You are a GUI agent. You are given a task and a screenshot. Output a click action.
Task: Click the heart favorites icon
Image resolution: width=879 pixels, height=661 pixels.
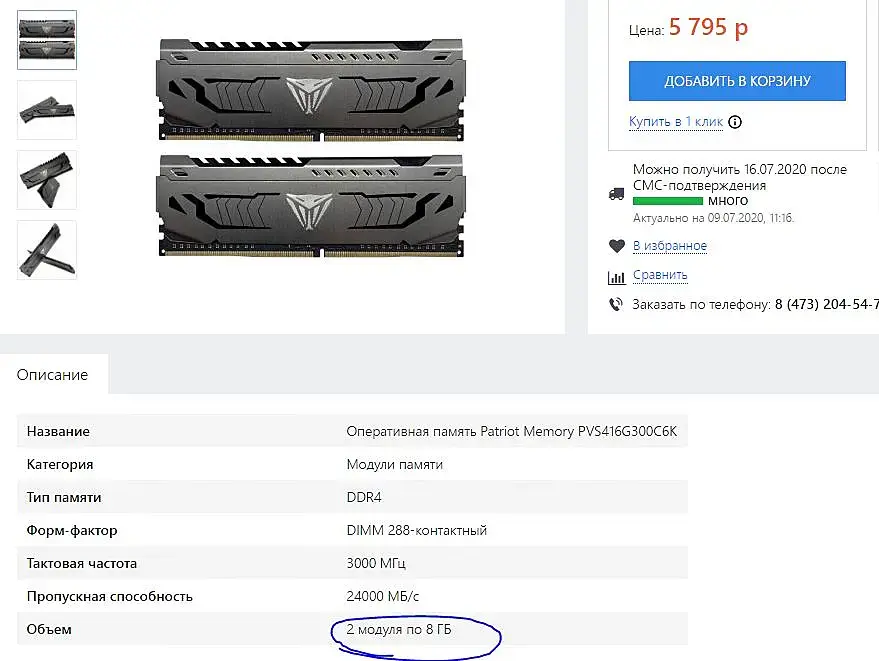(x=616, y=246)
